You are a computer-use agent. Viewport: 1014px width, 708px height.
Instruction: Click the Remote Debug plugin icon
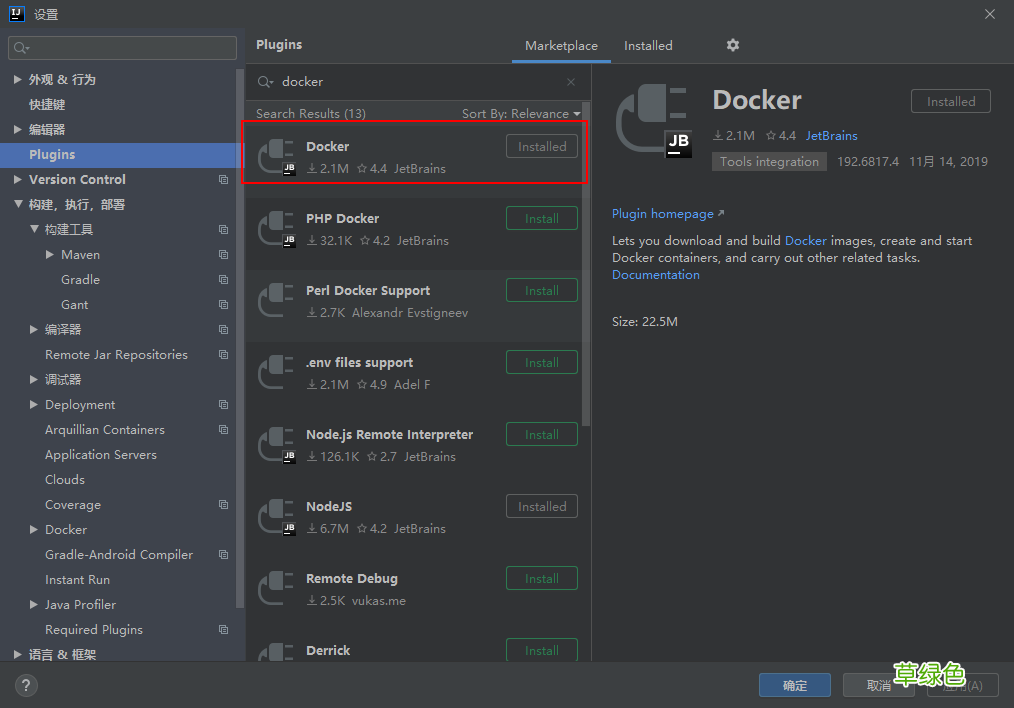coord(276,589)
